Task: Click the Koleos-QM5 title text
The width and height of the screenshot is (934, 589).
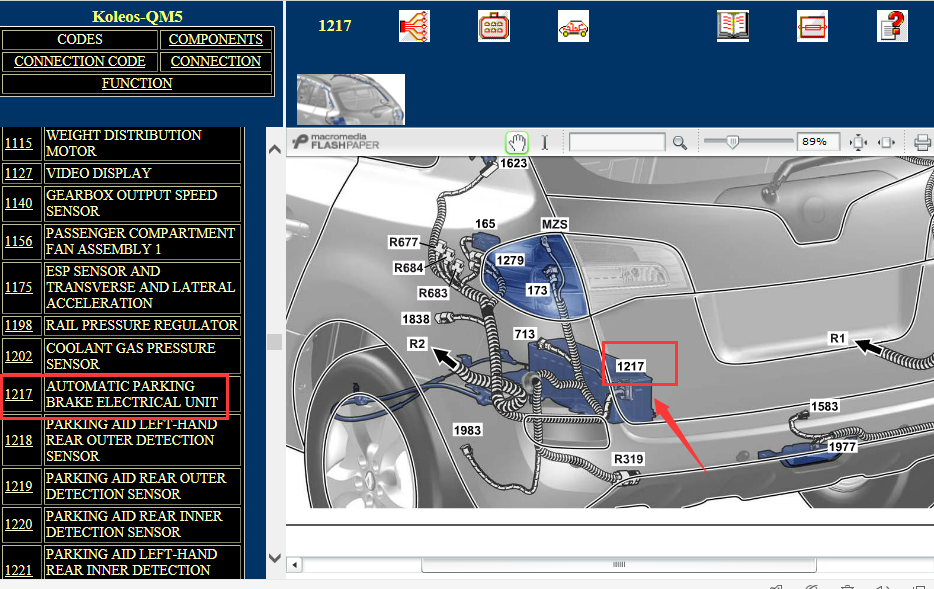Action: (x=137, y=17)
